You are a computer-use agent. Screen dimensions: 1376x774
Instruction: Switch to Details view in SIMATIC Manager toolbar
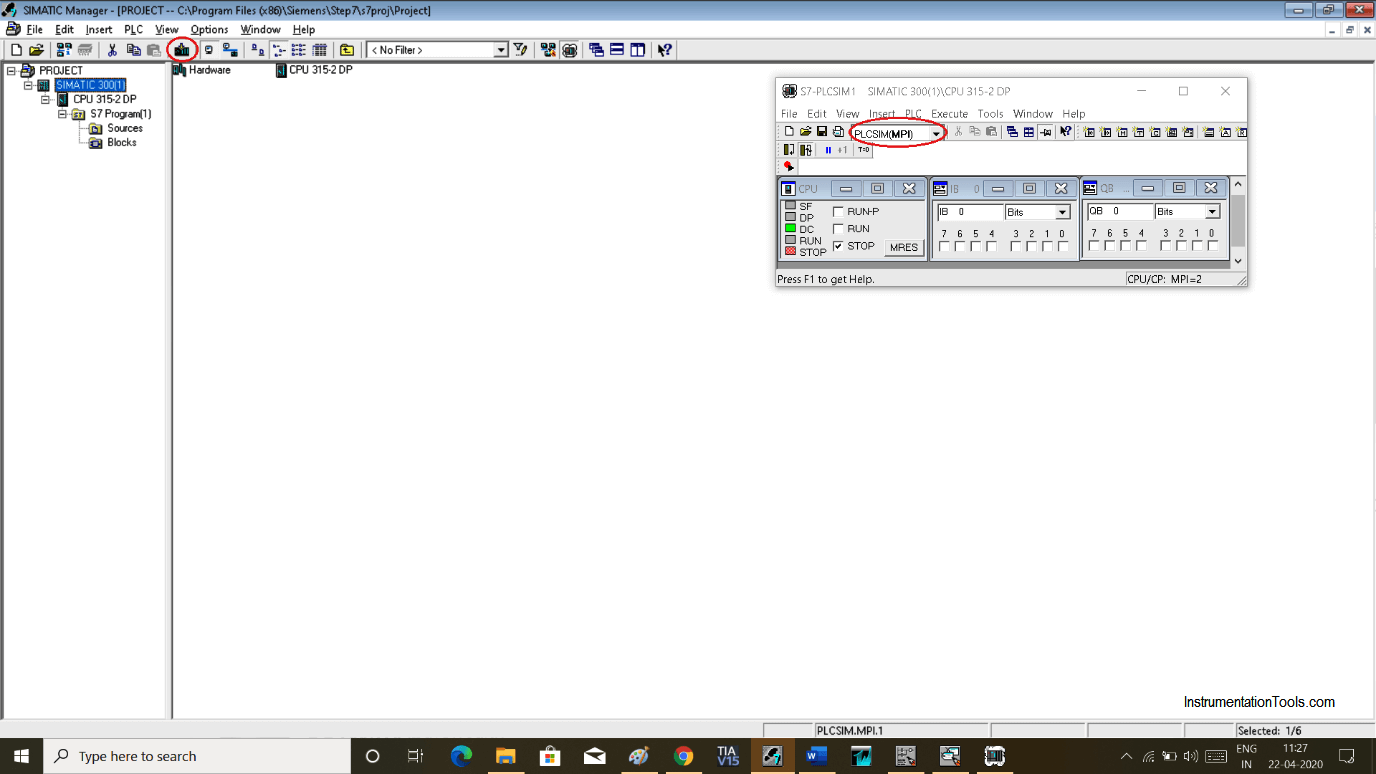pyautogui.click(x=319, y=50)
